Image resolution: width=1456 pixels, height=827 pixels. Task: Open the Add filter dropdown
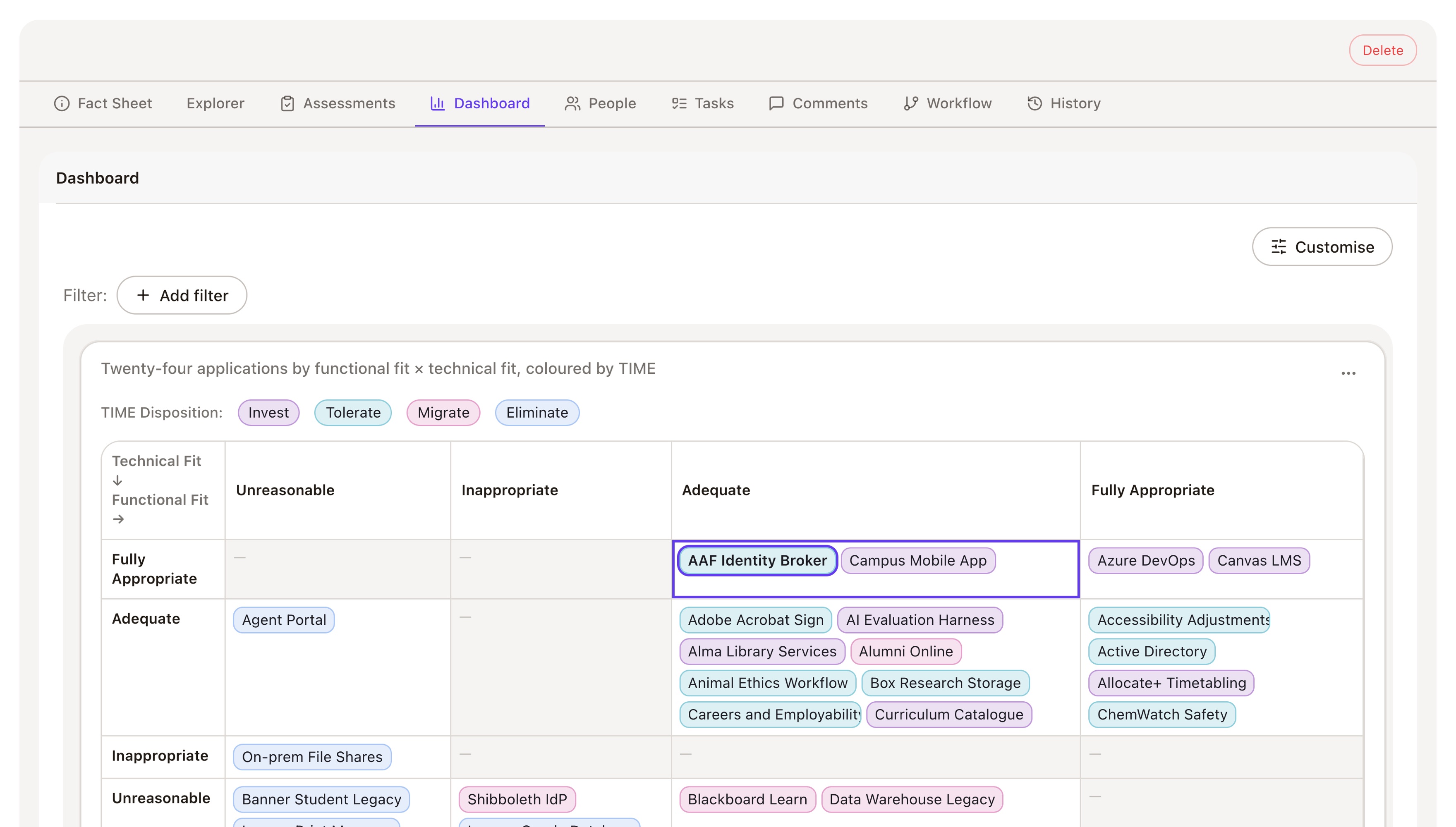point(182,295)
